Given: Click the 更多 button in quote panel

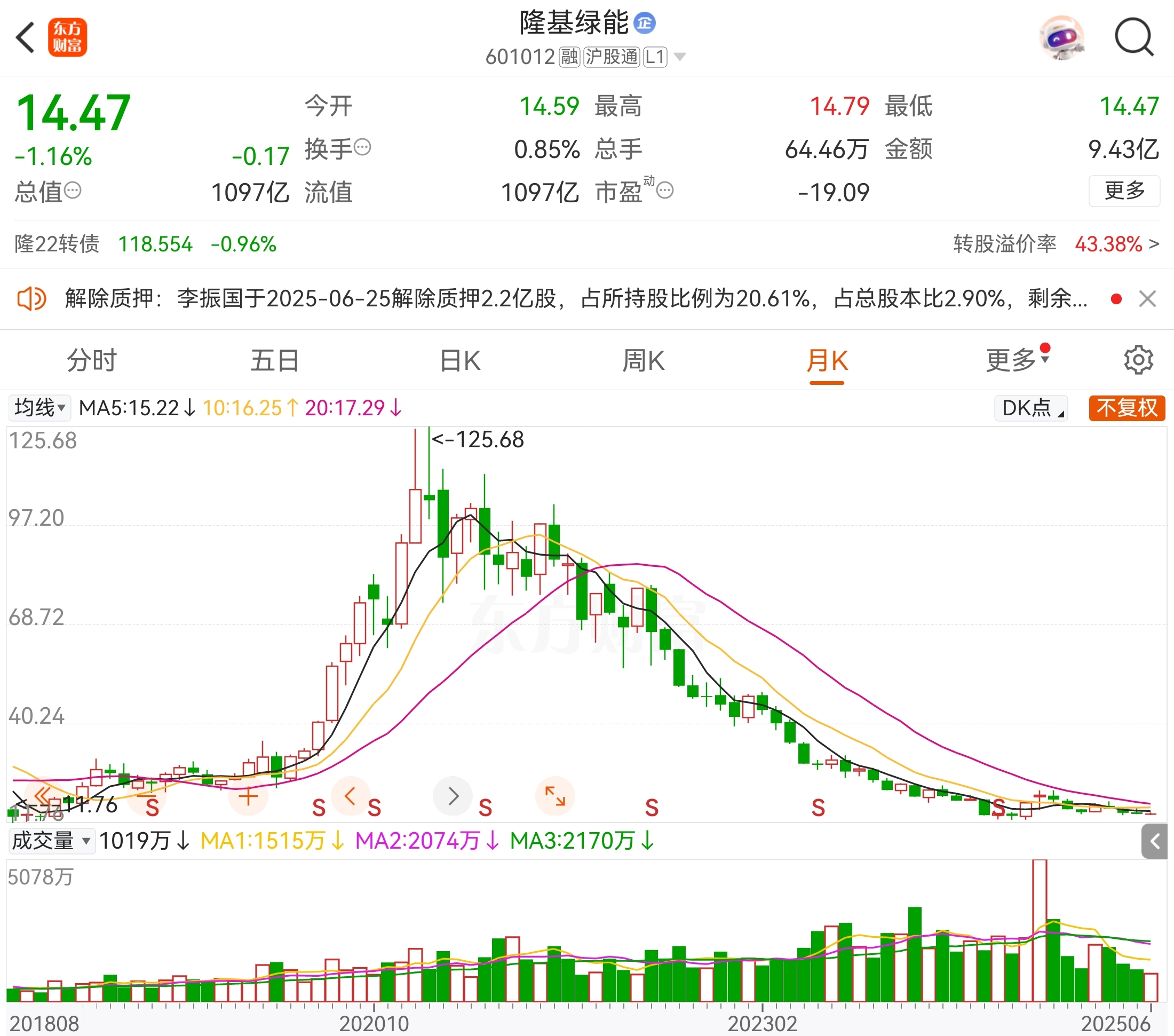Looking at the screenshot, I should 1124,190.
